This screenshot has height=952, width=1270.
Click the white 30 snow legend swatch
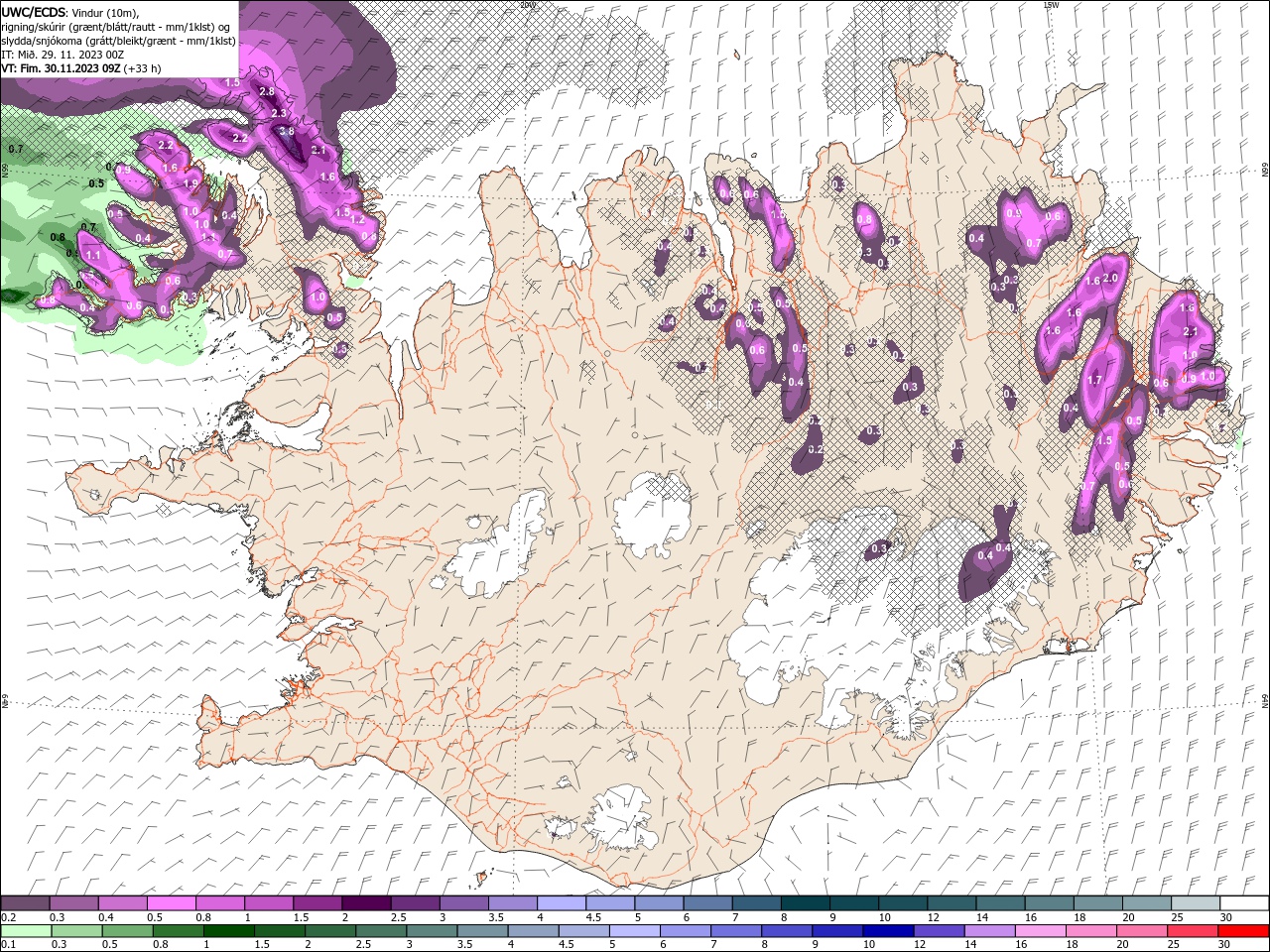(1244, 903)
